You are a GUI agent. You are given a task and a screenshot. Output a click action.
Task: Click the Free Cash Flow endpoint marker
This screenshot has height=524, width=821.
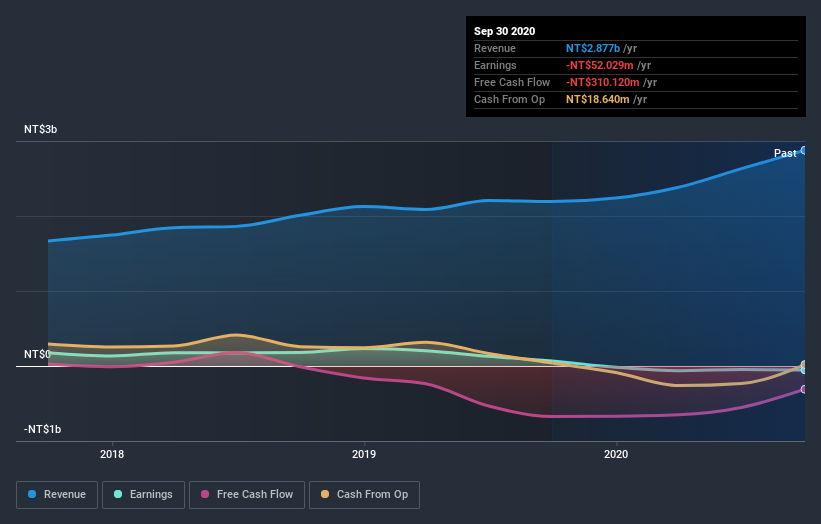point(804,389)
